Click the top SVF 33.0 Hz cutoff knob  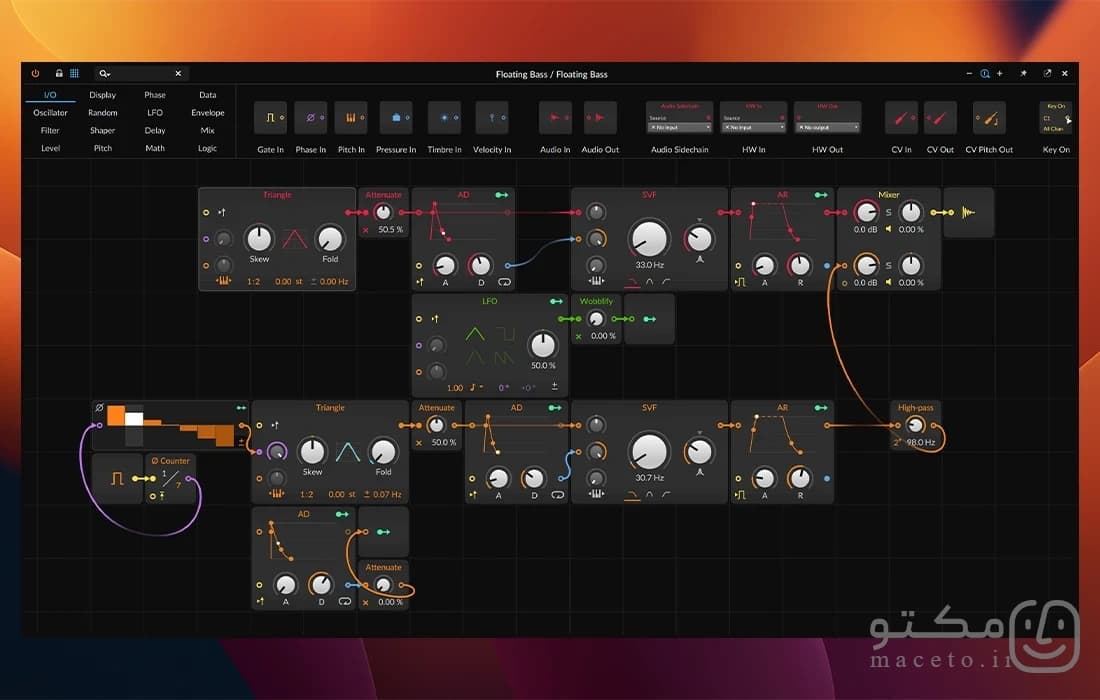[x=649, y=238]
